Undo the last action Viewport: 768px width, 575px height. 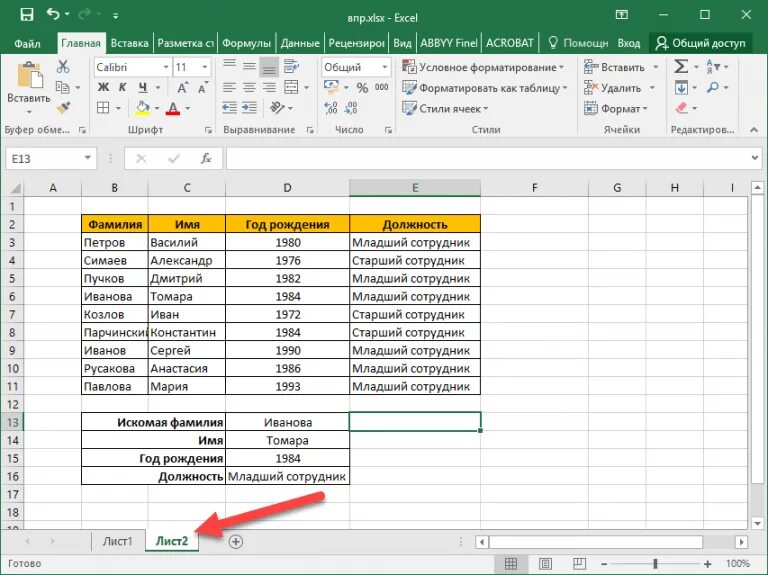(x=53, y=14)
